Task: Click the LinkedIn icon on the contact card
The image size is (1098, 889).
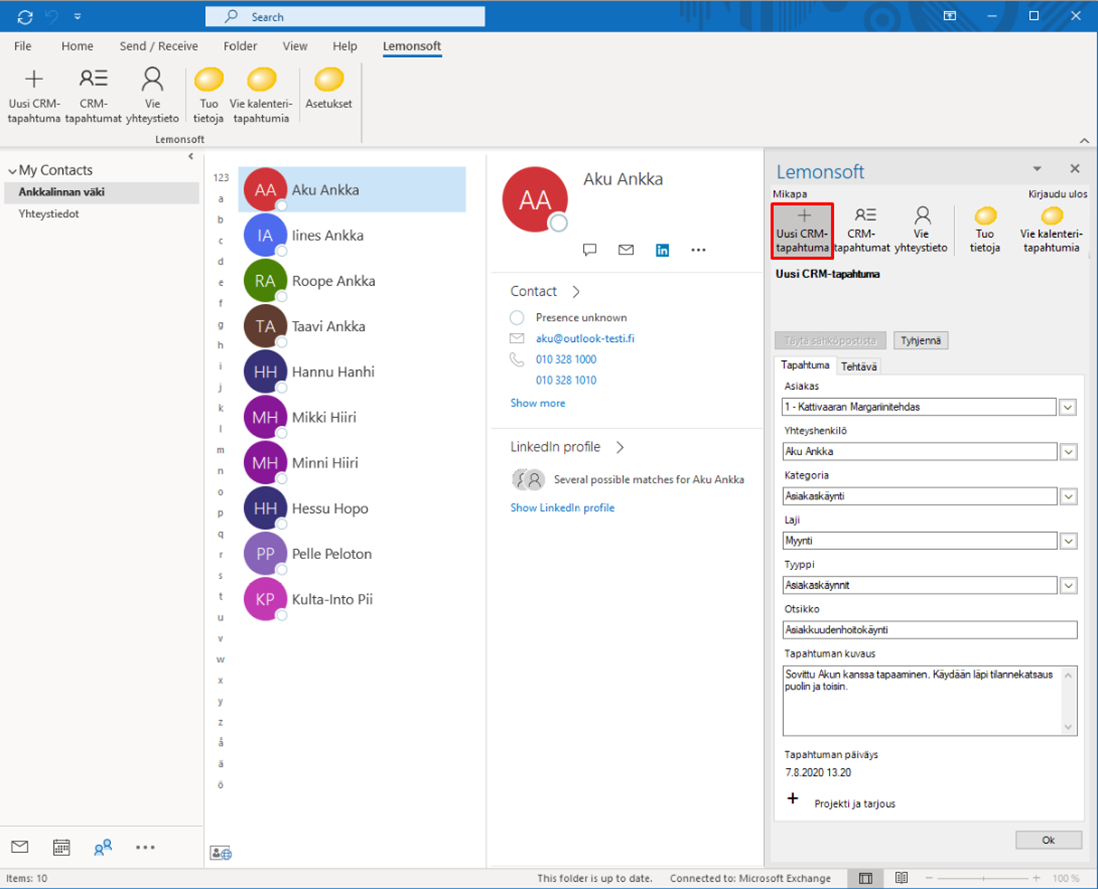Action: (662, 250)
